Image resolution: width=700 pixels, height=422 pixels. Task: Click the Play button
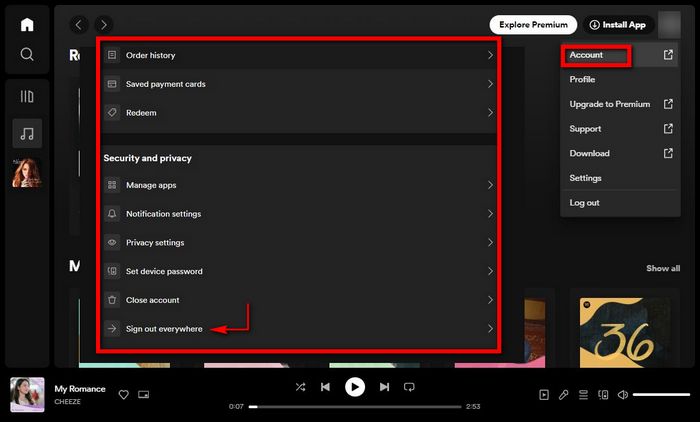[355, 387]
